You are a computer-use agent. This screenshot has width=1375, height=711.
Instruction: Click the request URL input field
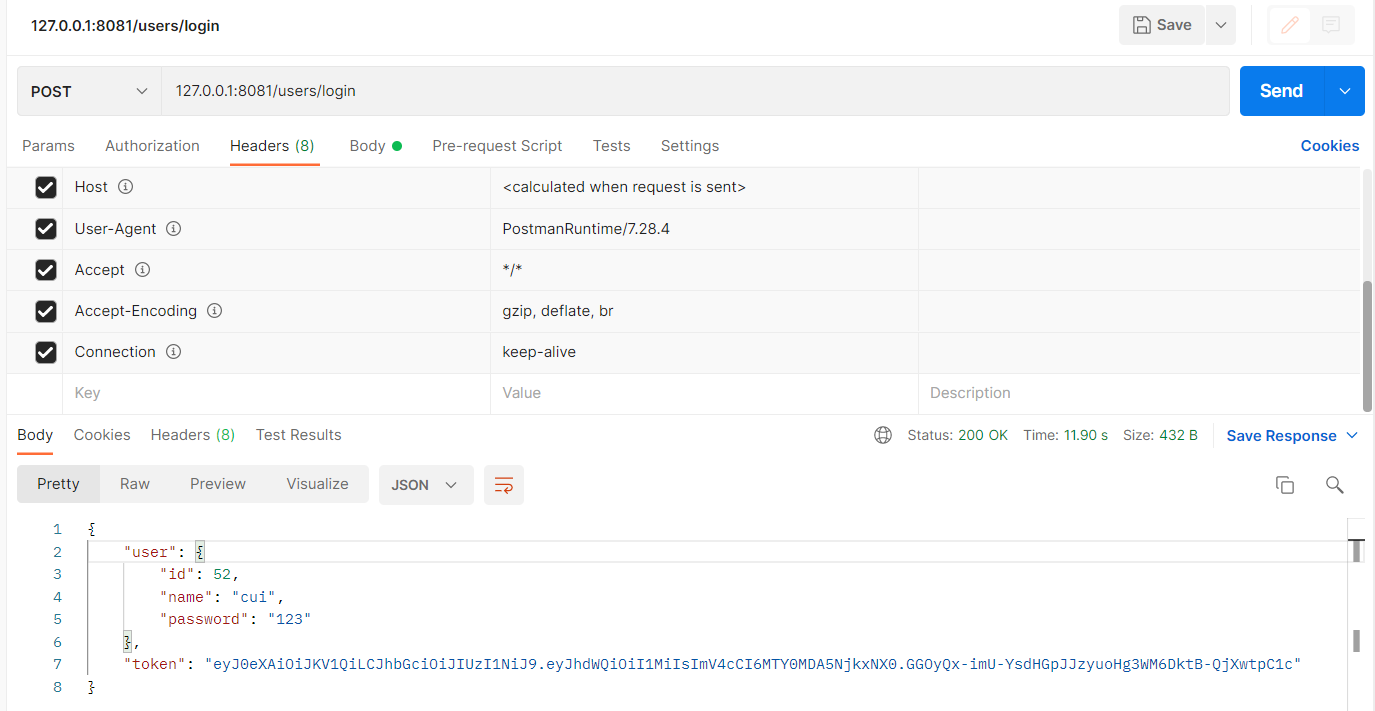pos(600,91)
